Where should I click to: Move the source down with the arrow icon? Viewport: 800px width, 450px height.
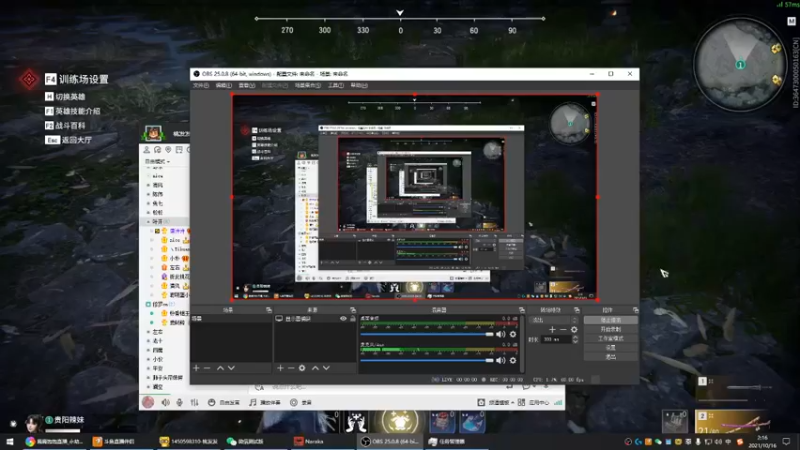(x=326, y=368)
